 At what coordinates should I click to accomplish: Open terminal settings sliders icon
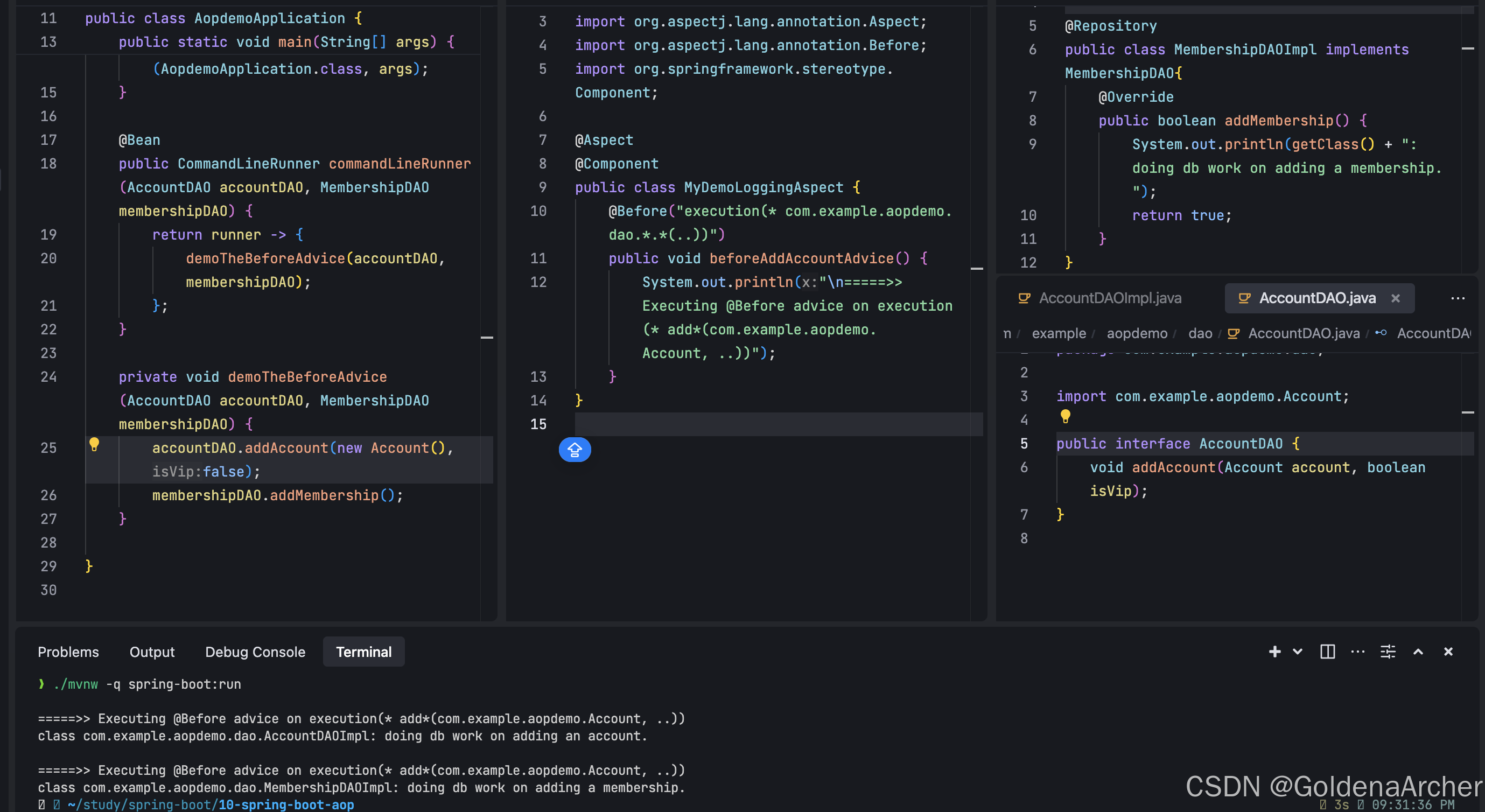coord(1388,652)
